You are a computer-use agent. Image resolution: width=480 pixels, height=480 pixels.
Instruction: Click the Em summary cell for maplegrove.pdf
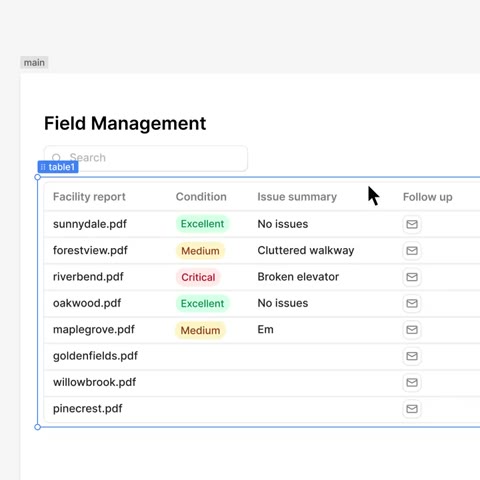point(265,329)
